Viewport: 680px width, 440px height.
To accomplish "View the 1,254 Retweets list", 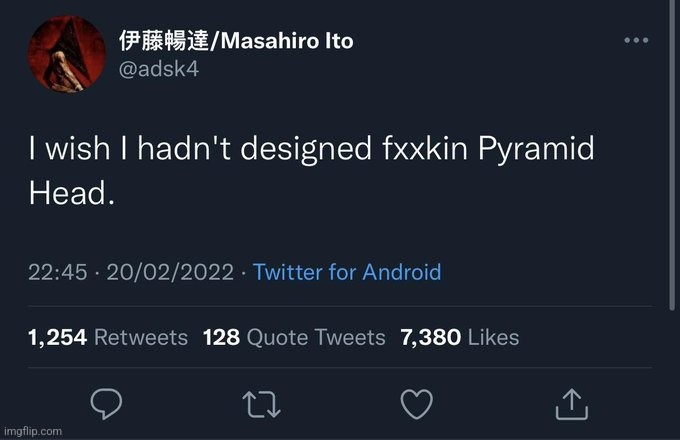I will coord(108,338).
